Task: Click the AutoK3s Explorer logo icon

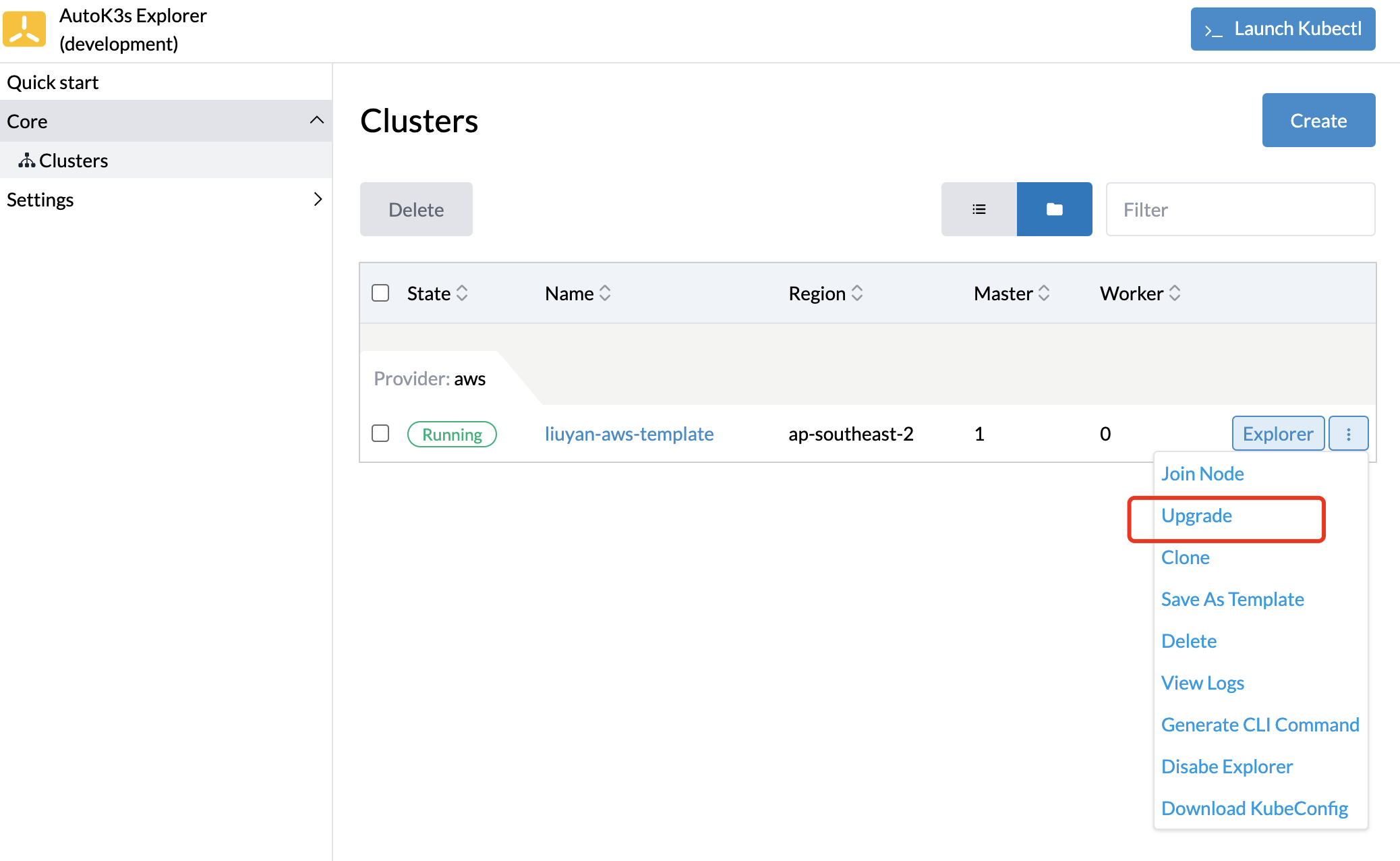Action: click(24, 28)
